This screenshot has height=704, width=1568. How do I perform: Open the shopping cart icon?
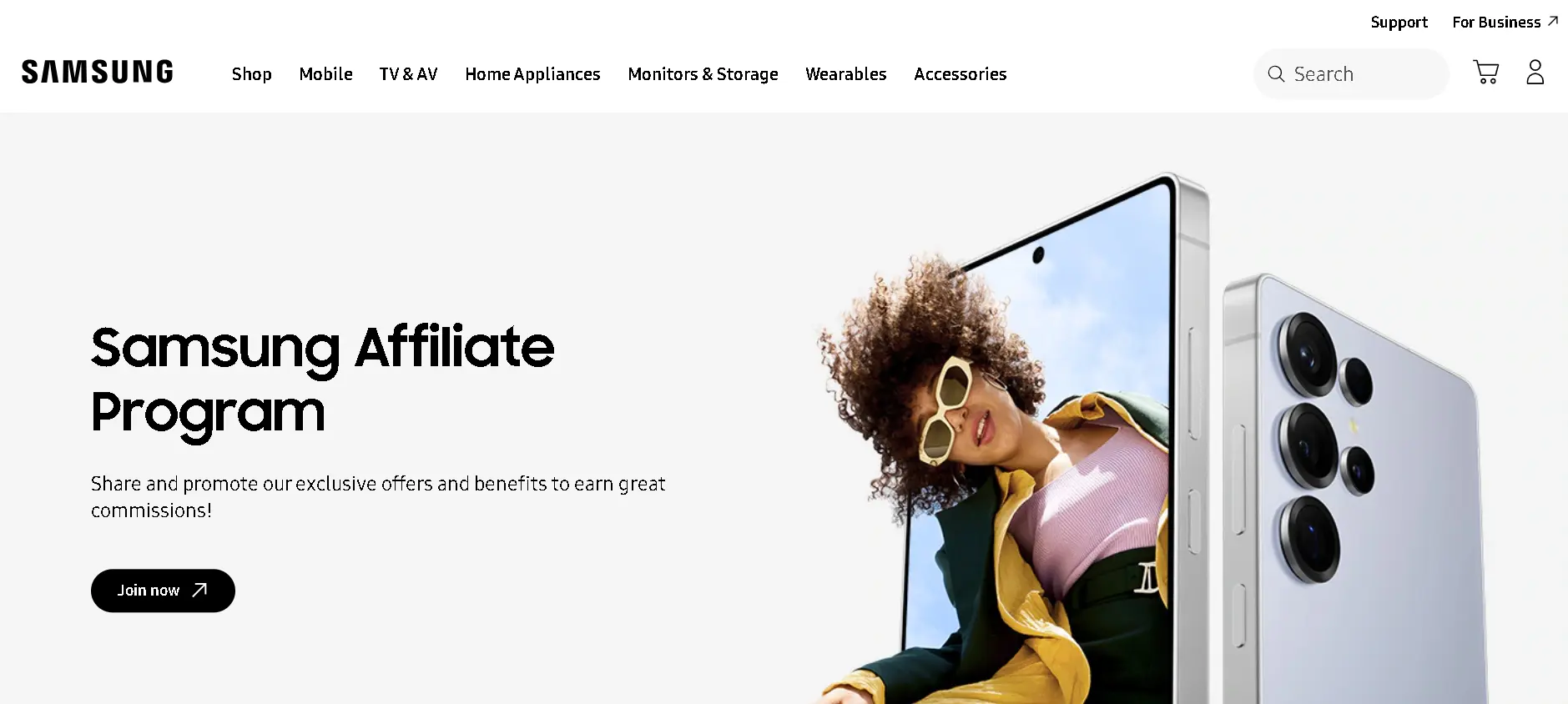1486,73
